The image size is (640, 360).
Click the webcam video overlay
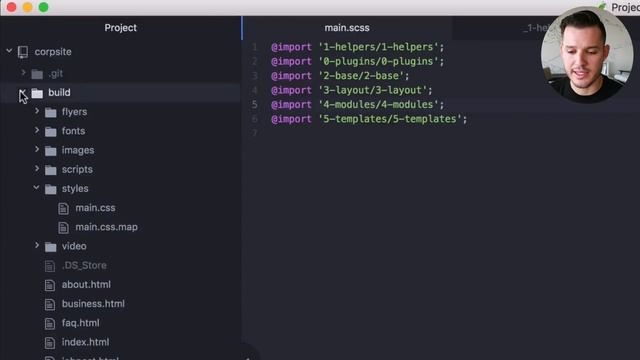click(x=587, y=55)
